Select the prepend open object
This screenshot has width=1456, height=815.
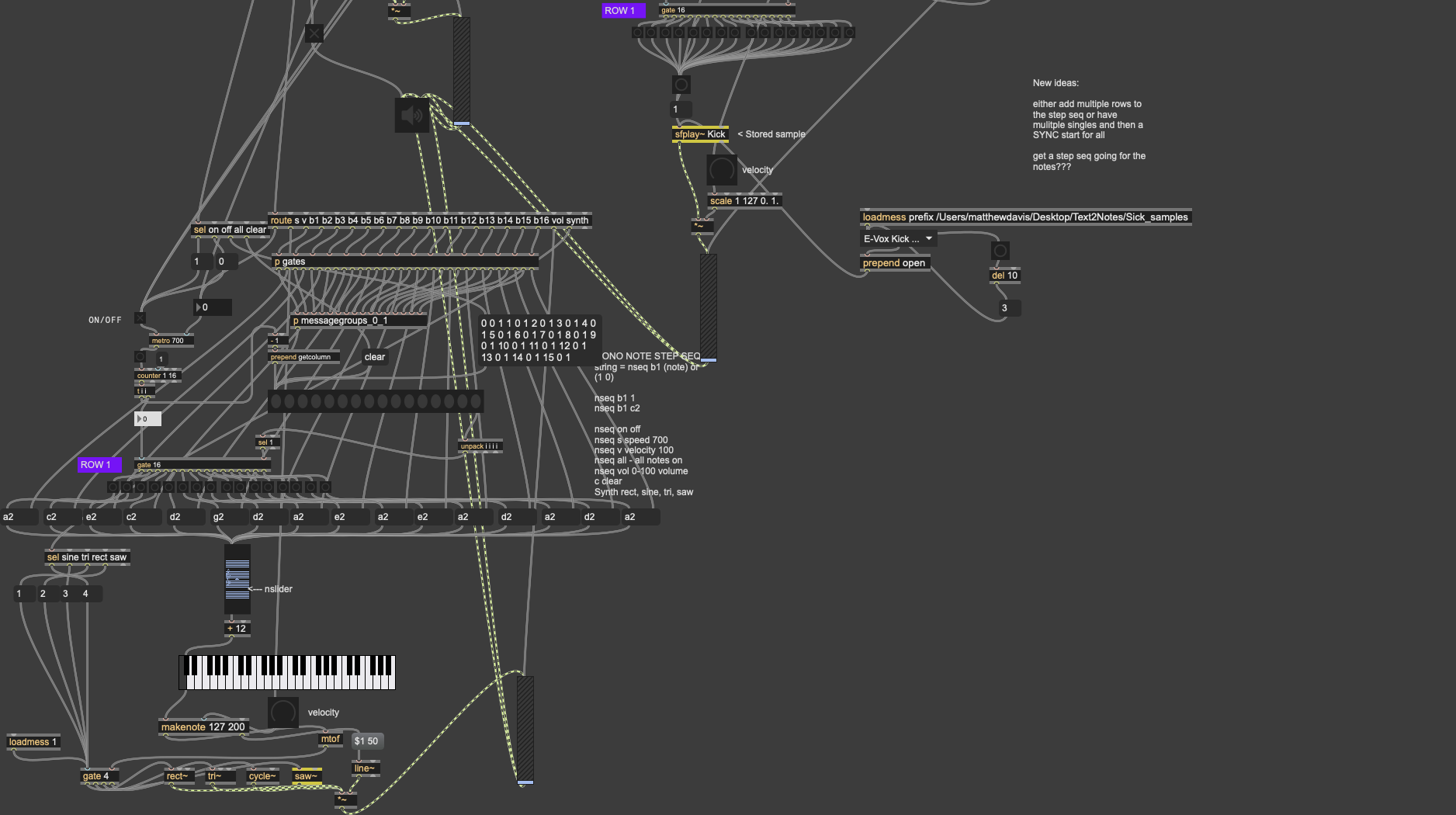click(894, 263)
